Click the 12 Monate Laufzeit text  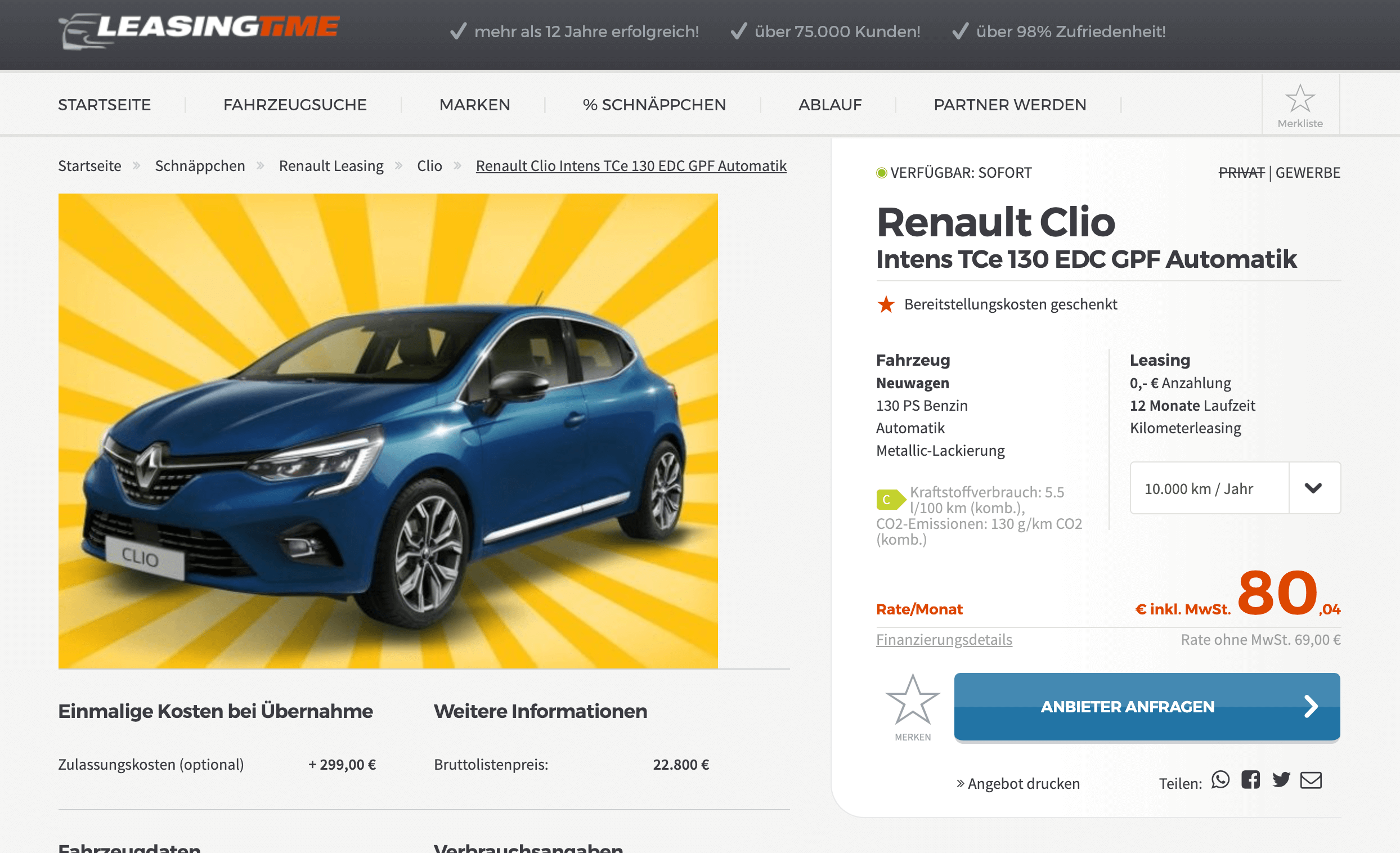1192,405
